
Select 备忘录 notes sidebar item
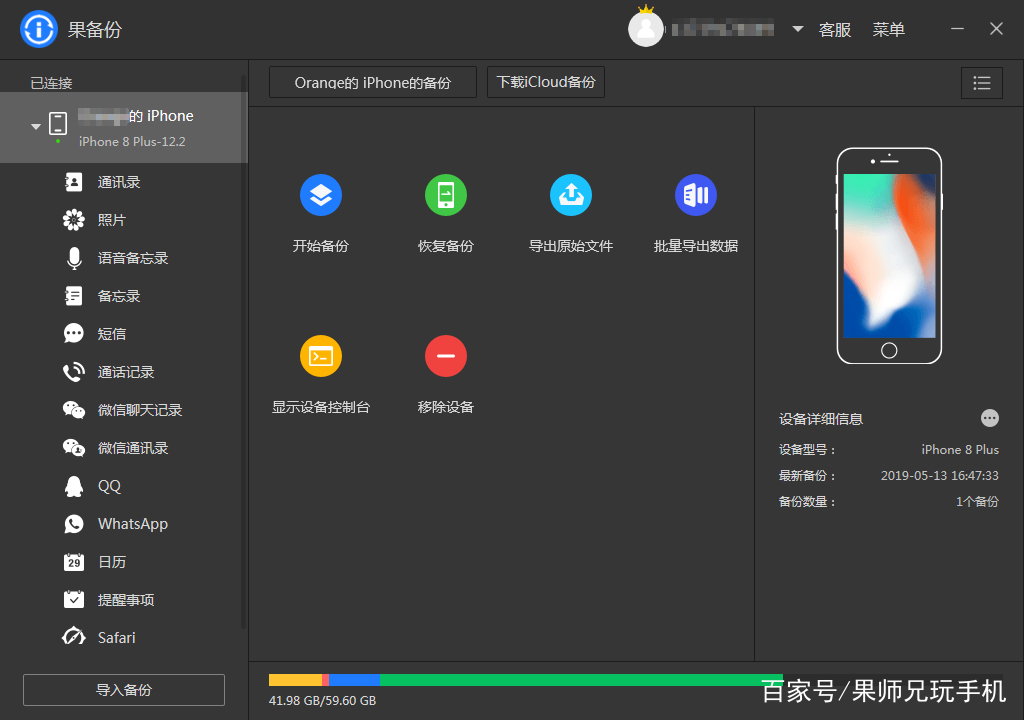[123, 296]
